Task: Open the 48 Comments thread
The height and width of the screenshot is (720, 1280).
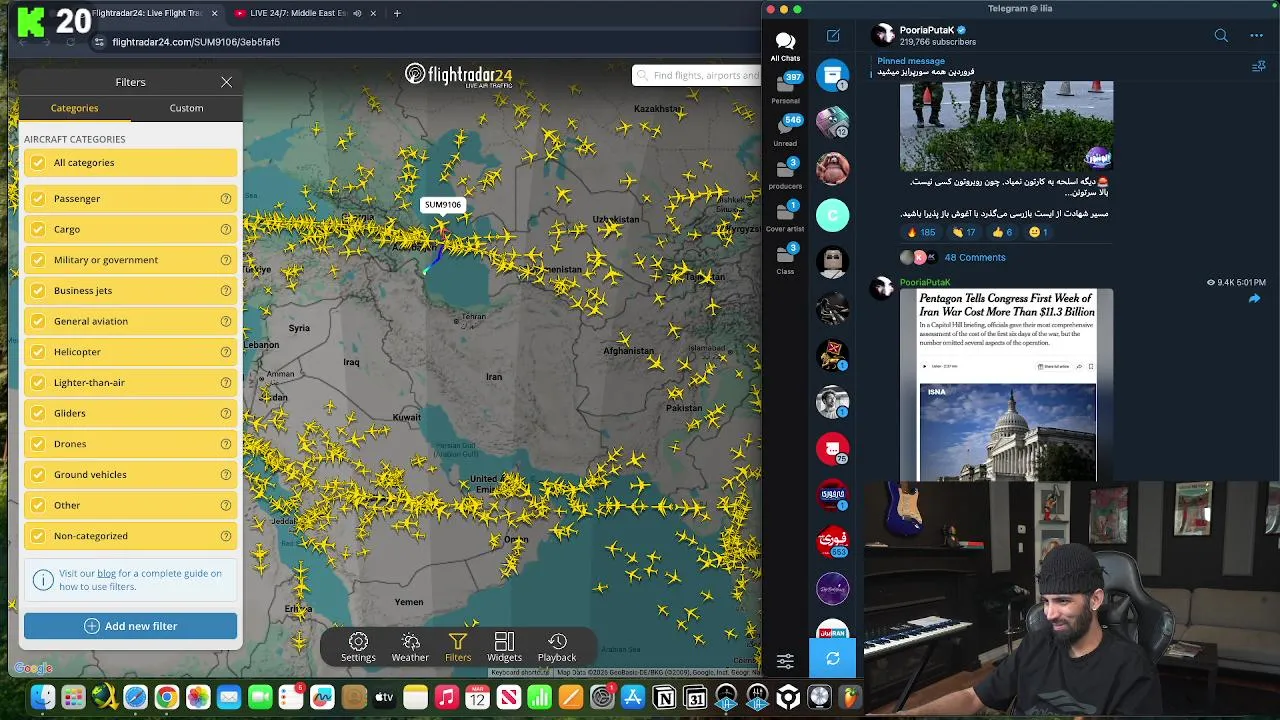Action: (x=975, y=257)
